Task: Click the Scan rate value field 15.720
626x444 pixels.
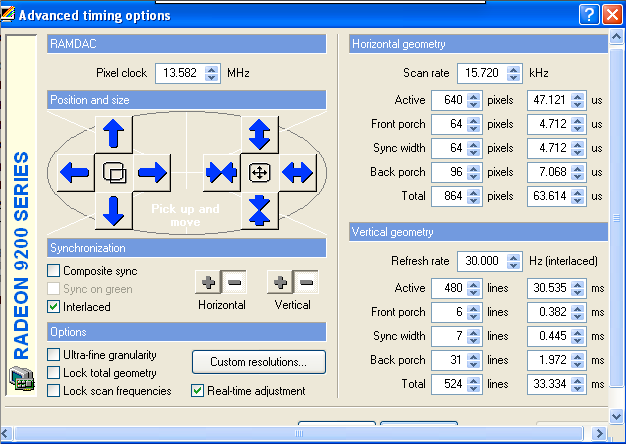Action: click(x=482, y=73)
